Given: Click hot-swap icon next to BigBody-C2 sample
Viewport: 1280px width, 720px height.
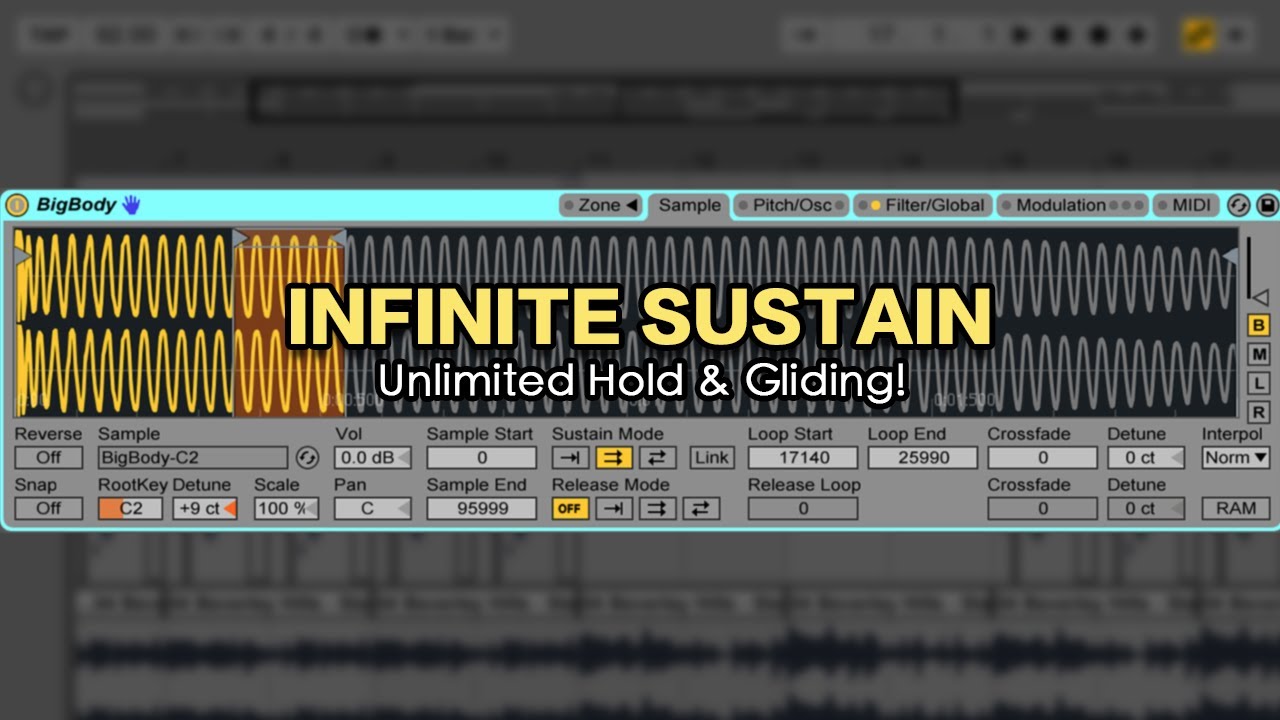Looking at the screenshot, I should click(x=307, y=458).
